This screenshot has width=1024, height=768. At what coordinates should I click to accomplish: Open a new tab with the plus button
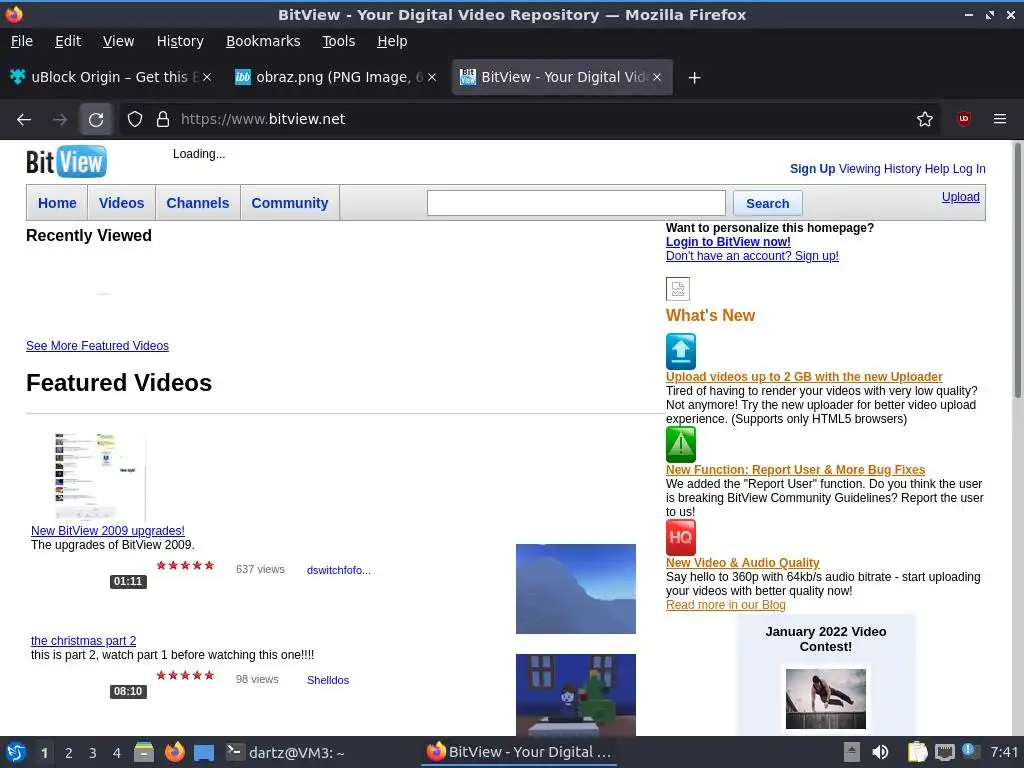pos(694,78)
